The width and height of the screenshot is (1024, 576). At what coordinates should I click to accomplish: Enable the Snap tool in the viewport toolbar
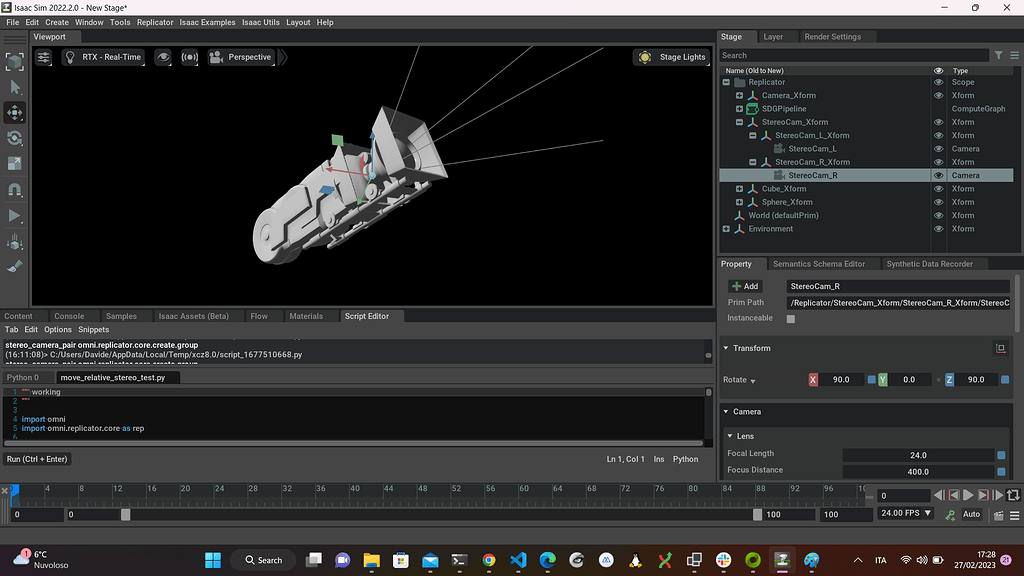[x=13, y=190]
